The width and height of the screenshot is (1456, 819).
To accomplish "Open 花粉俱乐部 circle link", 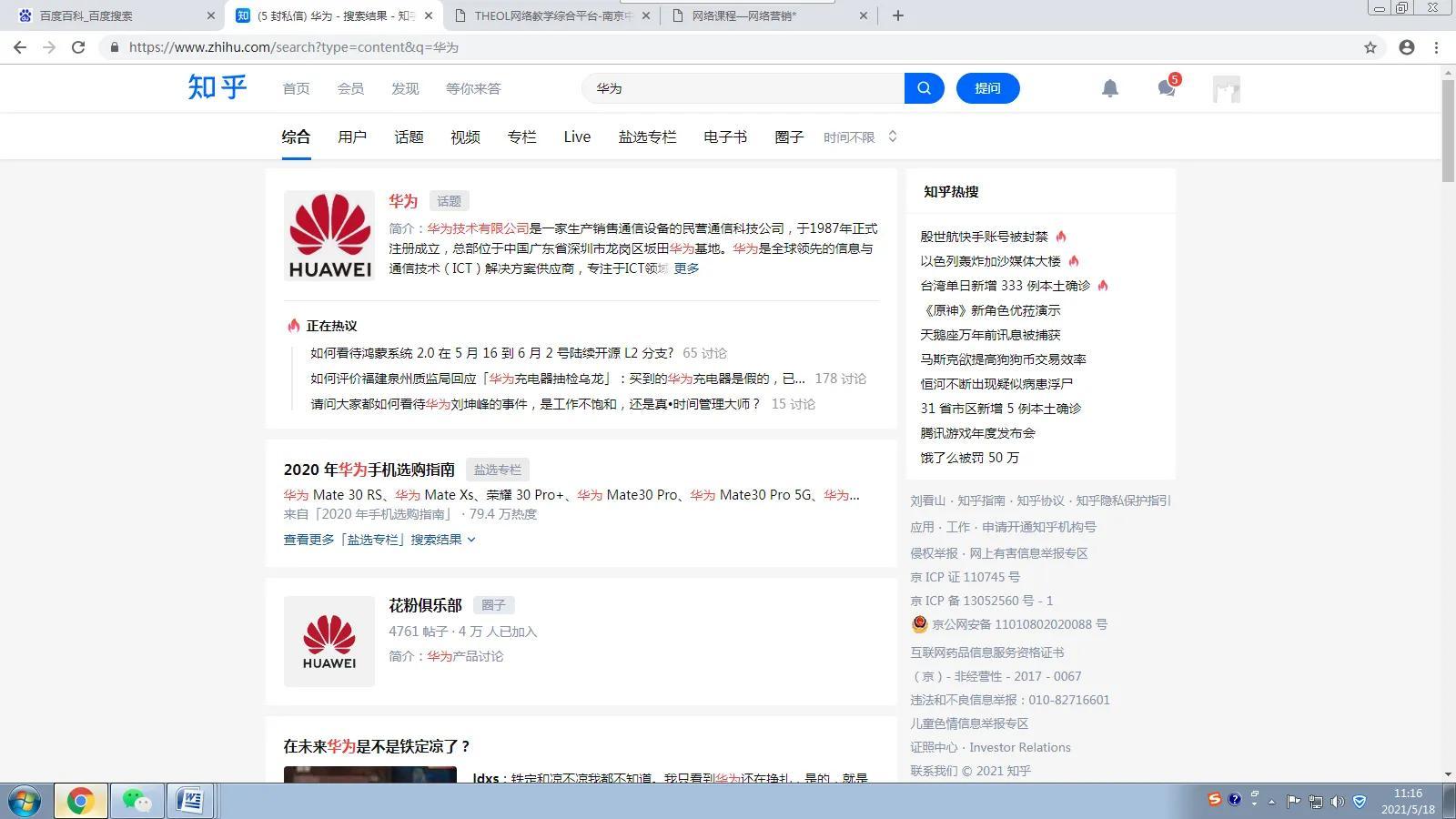I will tap(425, 605).
